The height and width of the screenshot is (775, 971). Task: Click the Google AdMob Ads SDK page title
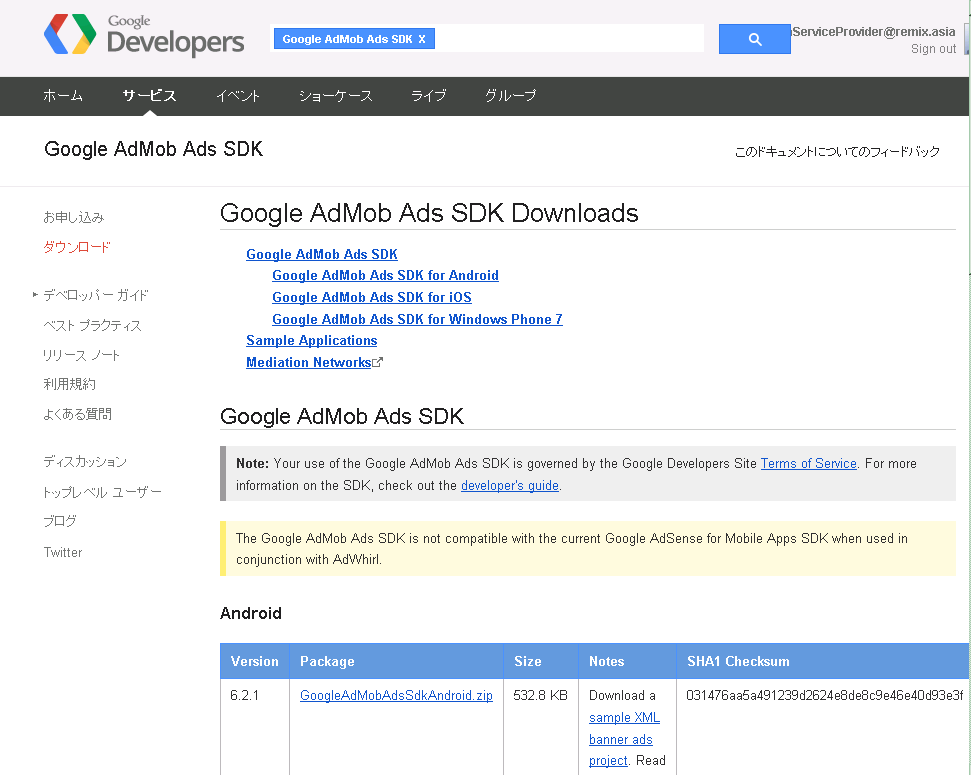pyautogui.click(x=154, y=149)
